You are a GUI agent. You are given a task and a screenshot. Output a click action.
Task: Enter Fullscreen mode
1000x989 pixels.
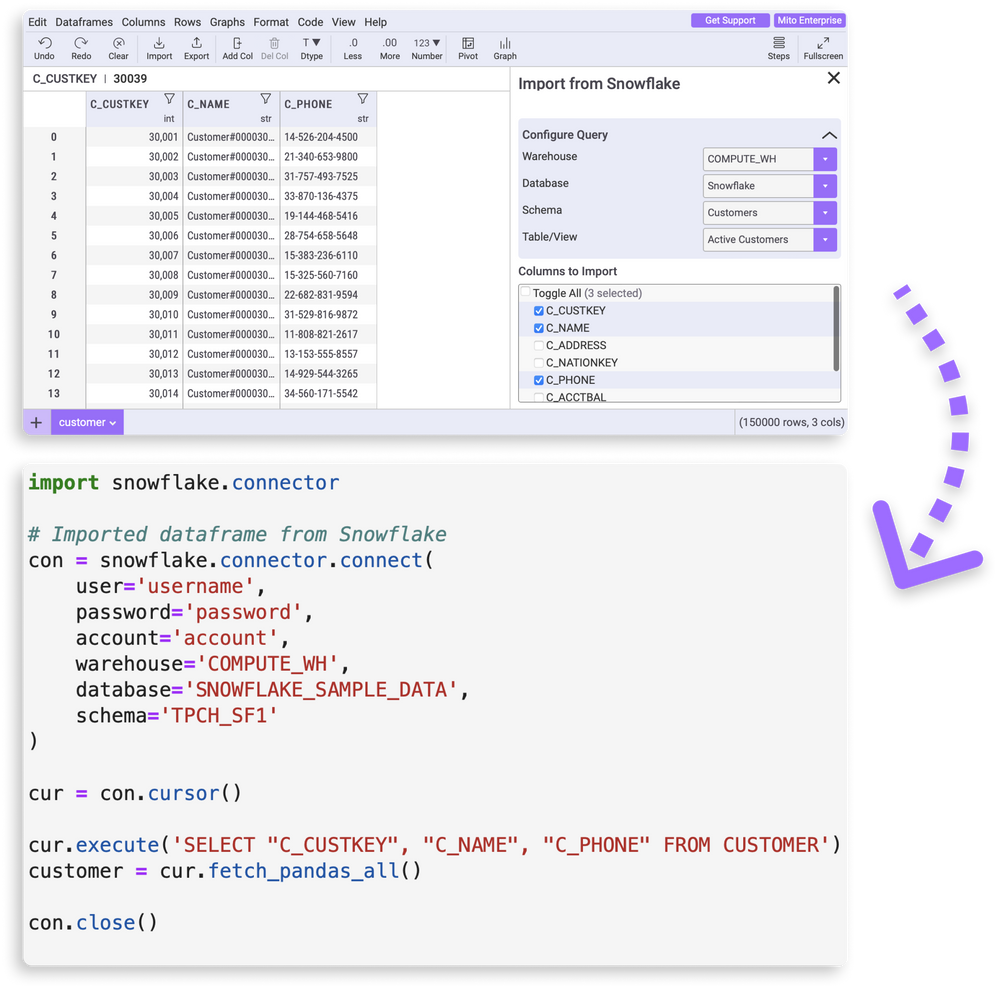822,48
